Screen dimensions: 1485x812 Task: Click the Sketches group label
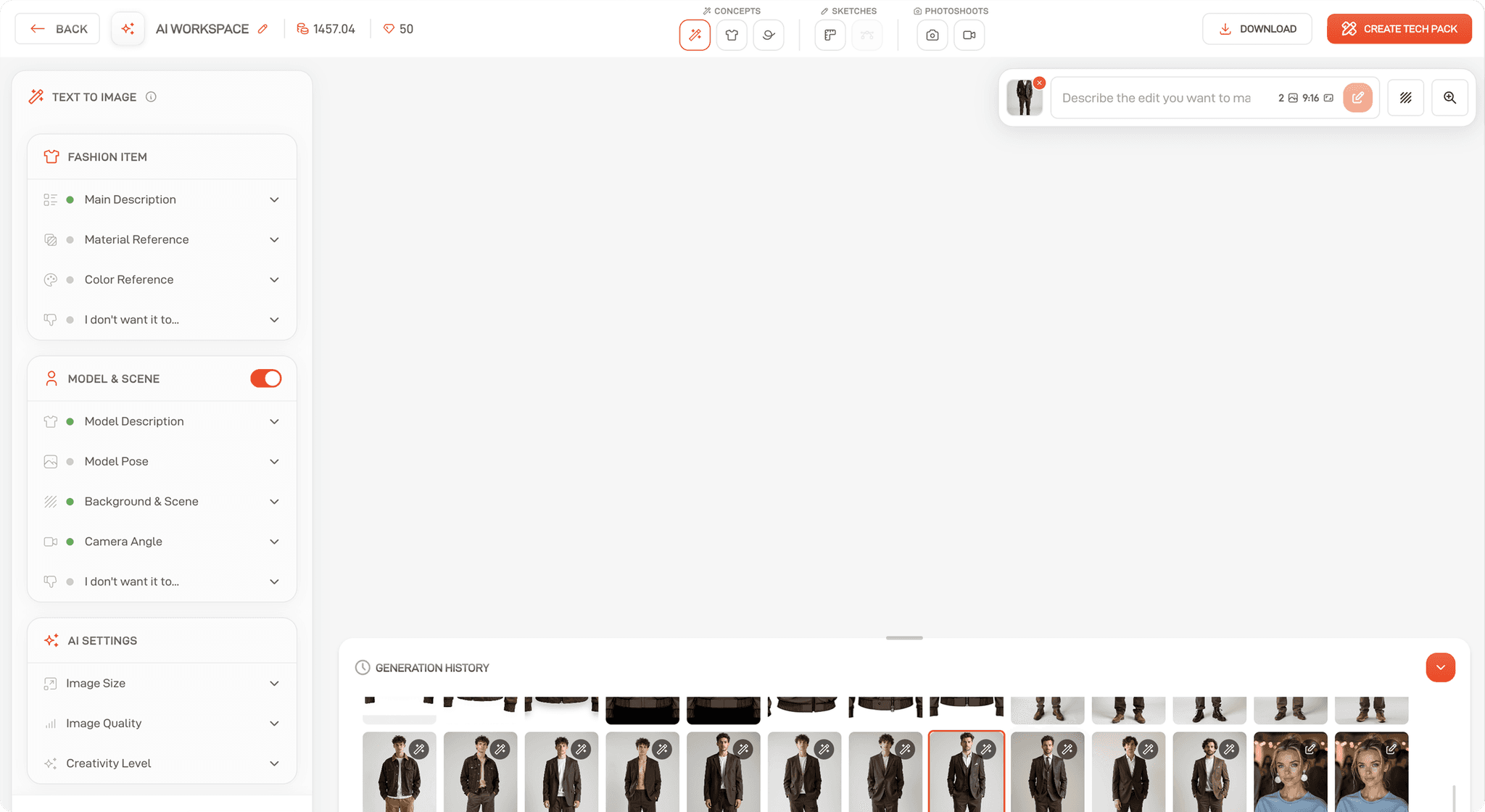[x=848, y=11]
